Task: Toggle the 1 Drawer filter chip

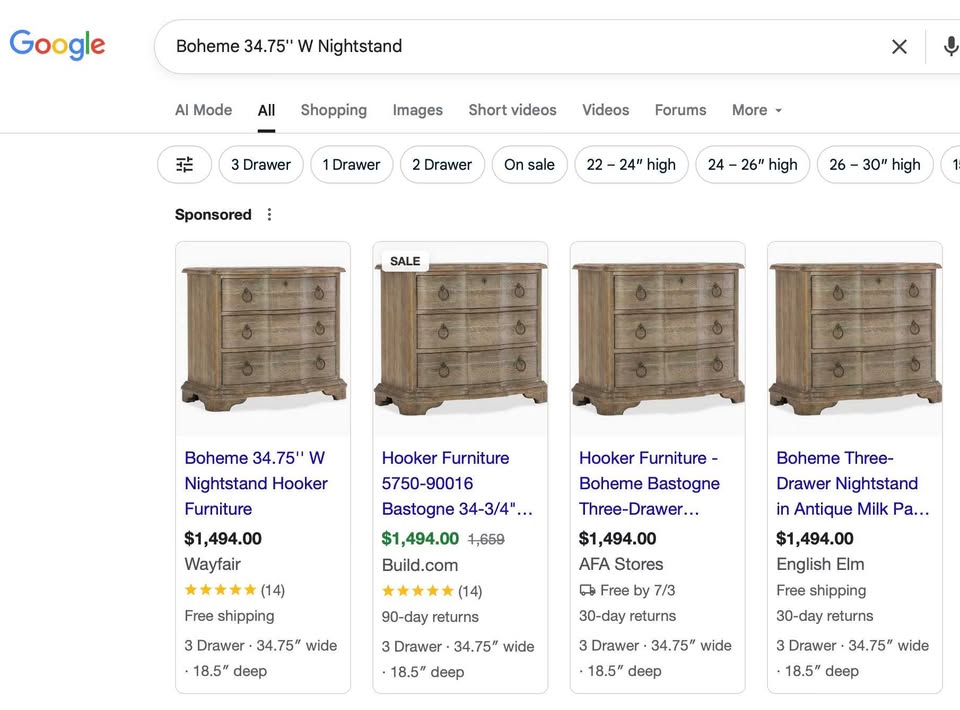Action: 351,165
